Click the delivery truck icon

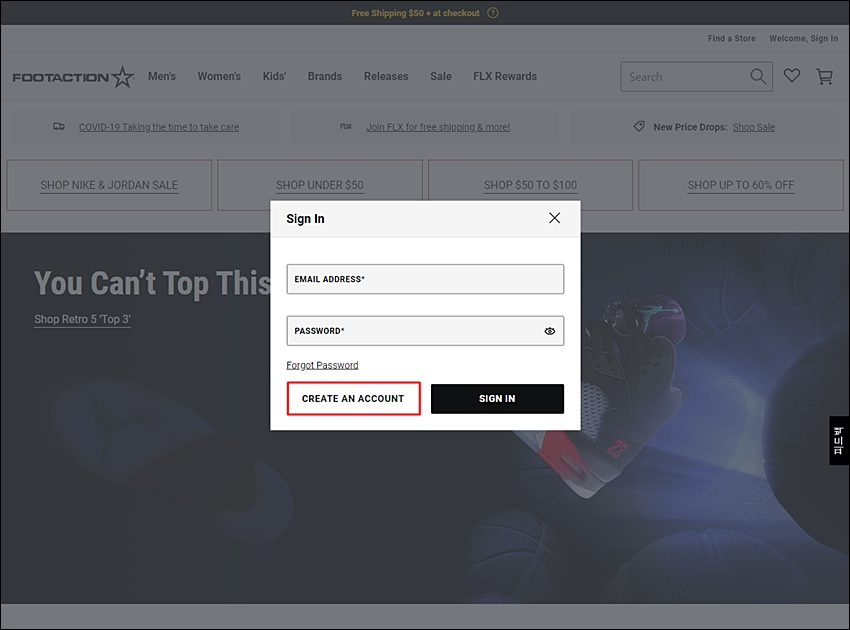(59, 126)
